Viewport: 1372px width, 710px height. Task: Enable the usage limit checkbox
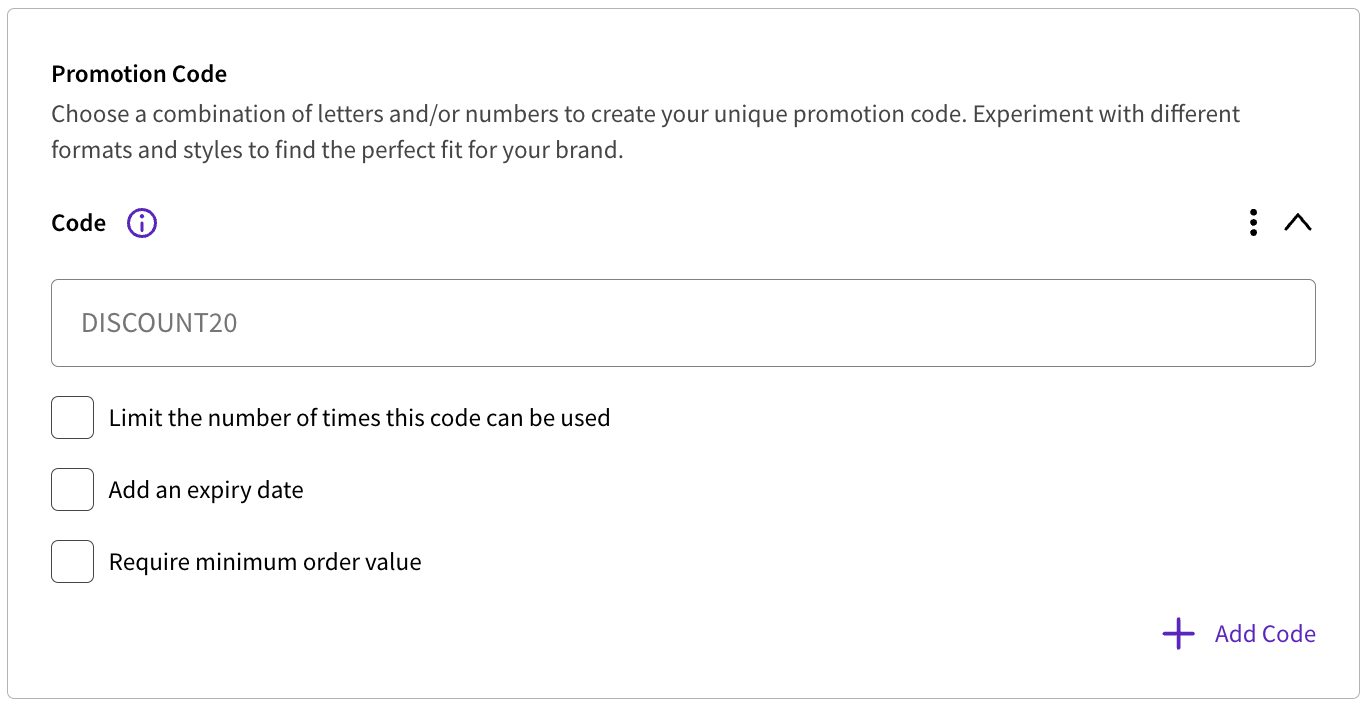click(73, 418)
